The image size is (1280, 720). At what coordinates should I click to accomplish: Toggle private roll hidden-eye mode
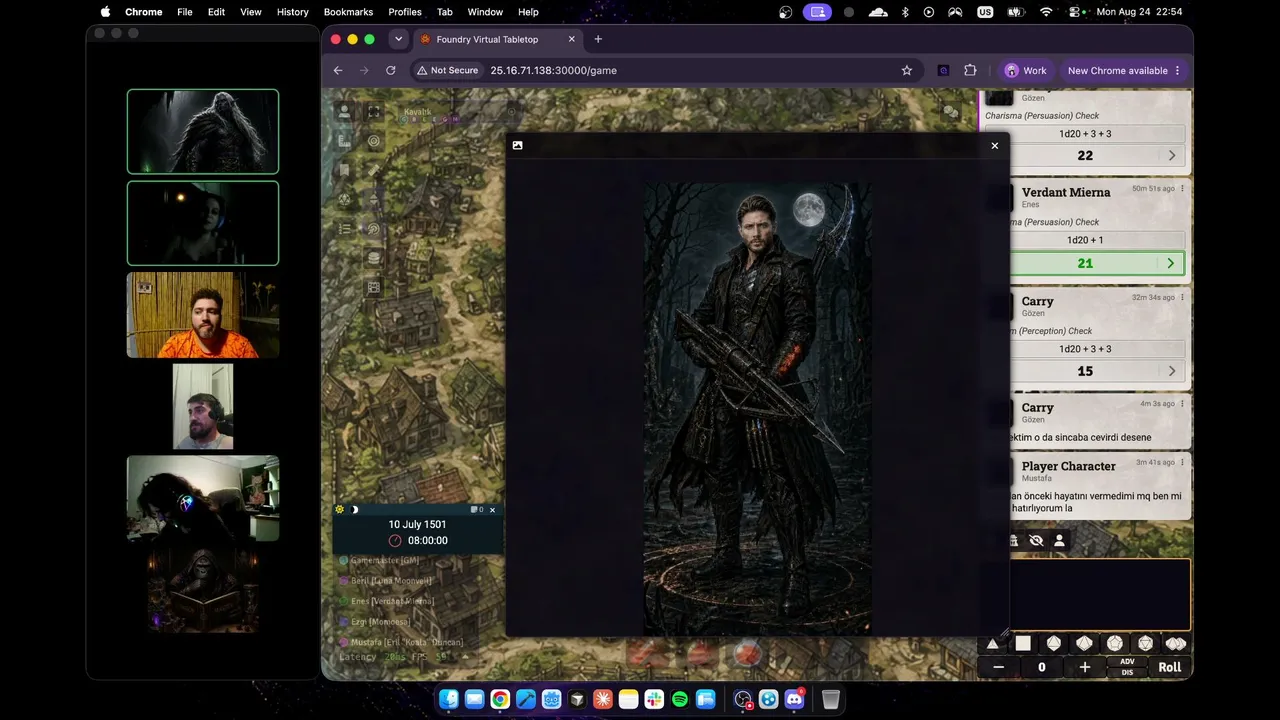coord(1036,541)
